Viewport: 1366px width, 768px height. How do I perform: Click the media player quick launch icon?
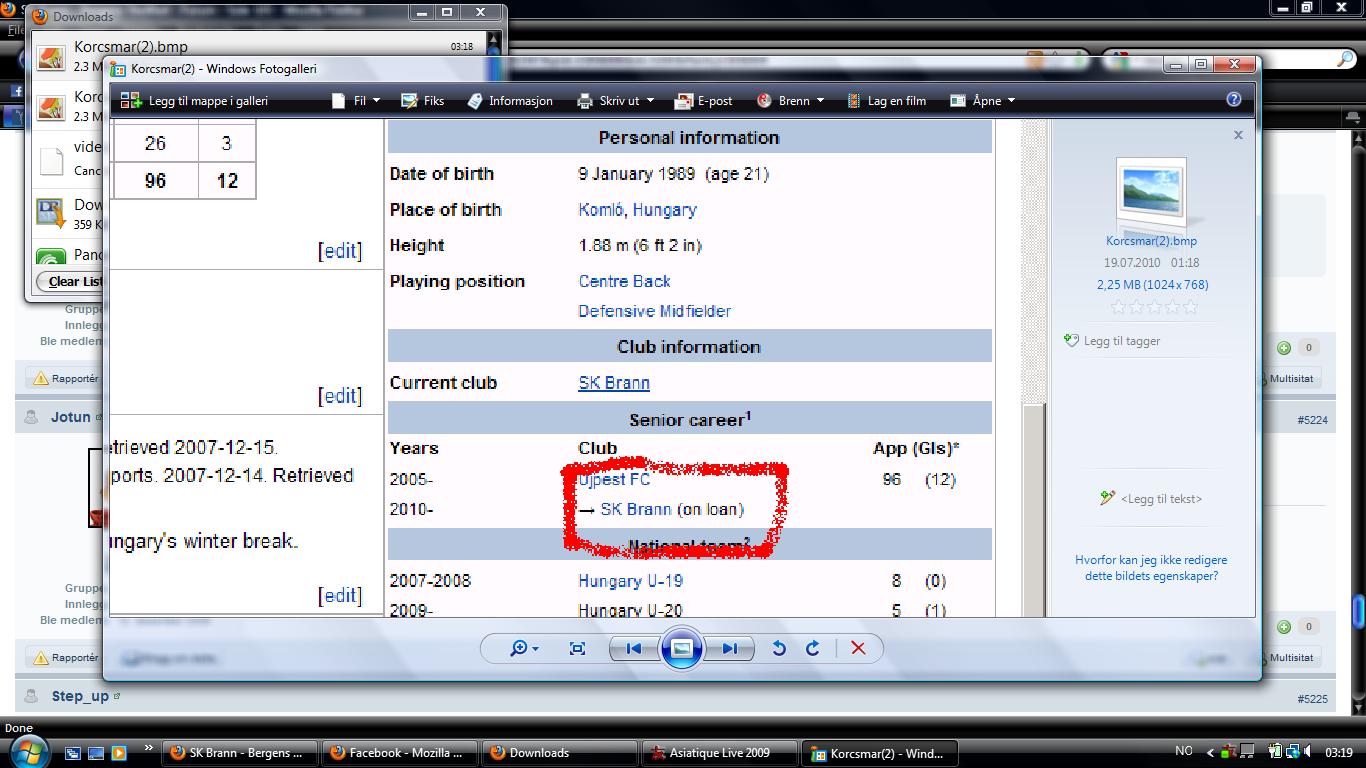click(119, 753)
